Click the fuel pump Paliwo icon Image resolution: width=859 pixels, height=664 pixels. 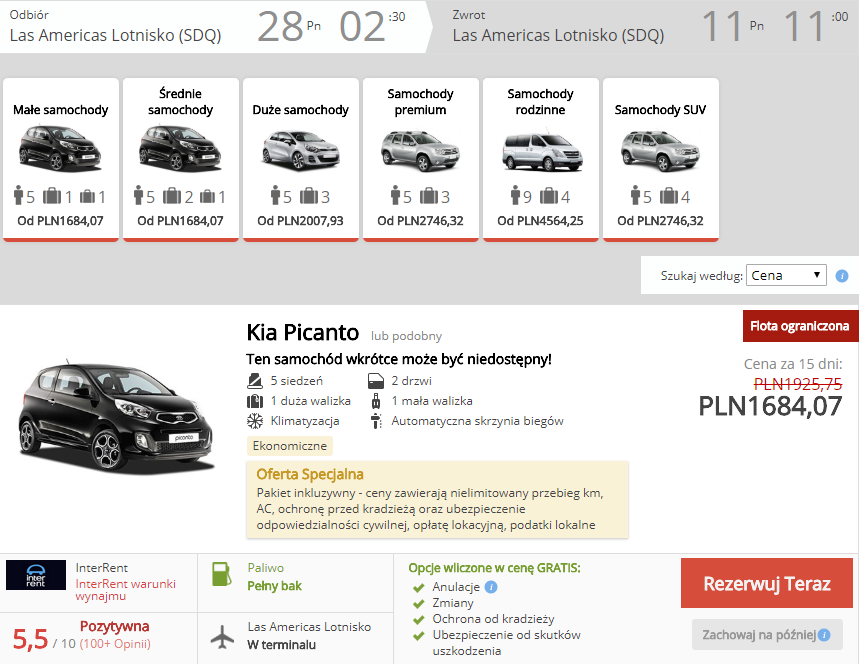point(221,574)
